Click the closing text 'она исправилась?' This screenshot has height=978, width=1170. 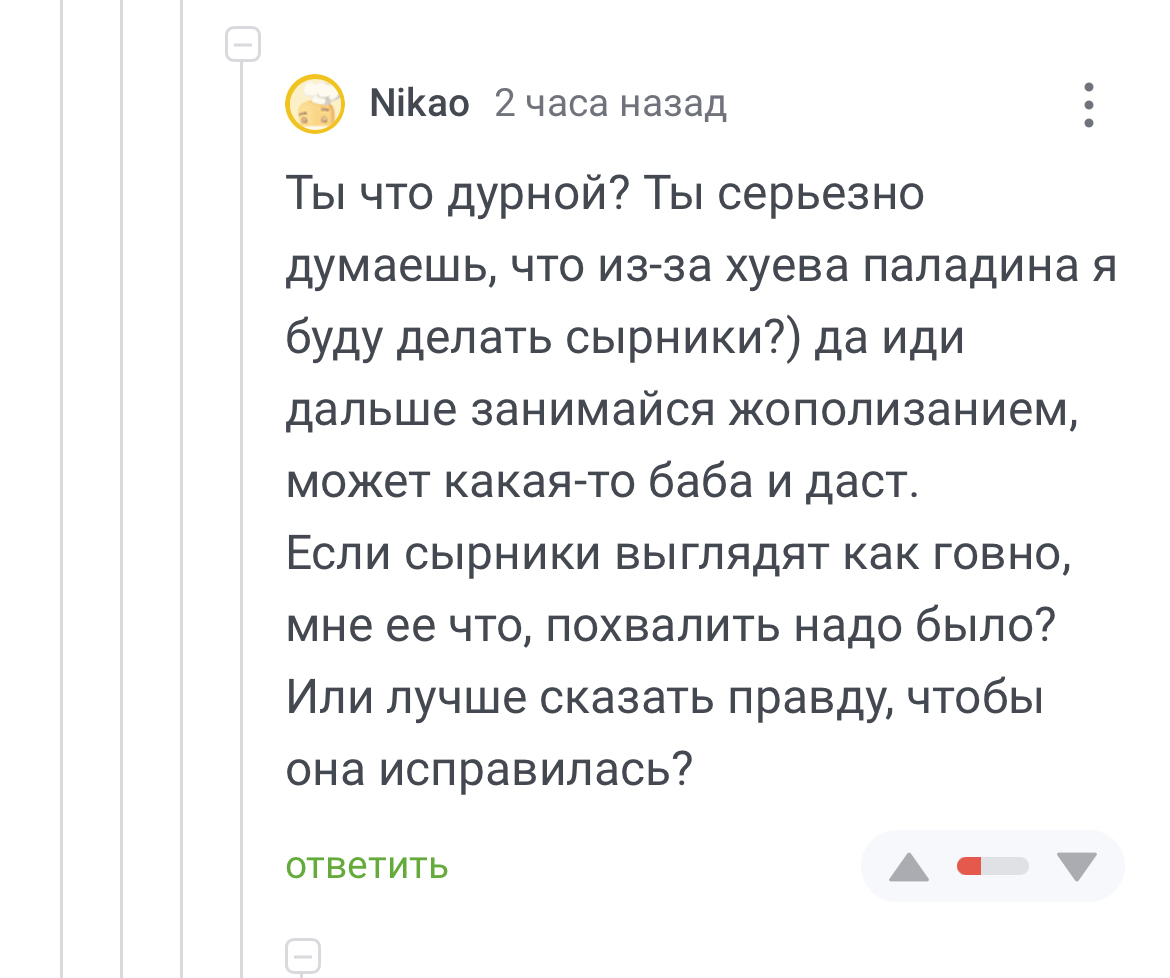pyautogui.click(x=489, y=769)
